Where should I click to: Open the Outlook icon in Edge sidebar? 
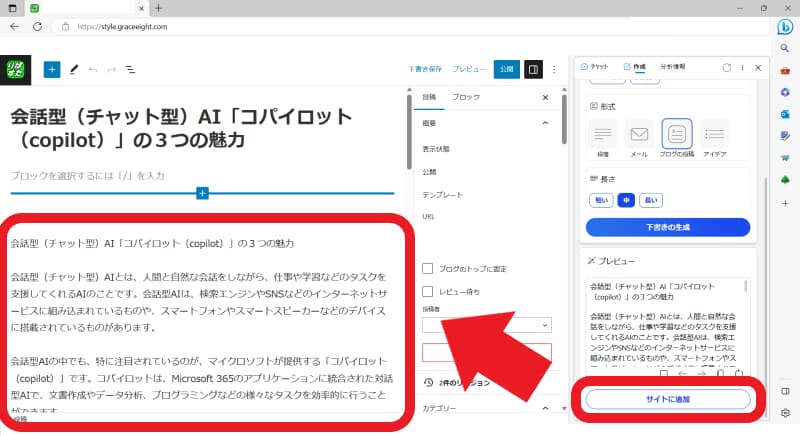click(785, 114)
